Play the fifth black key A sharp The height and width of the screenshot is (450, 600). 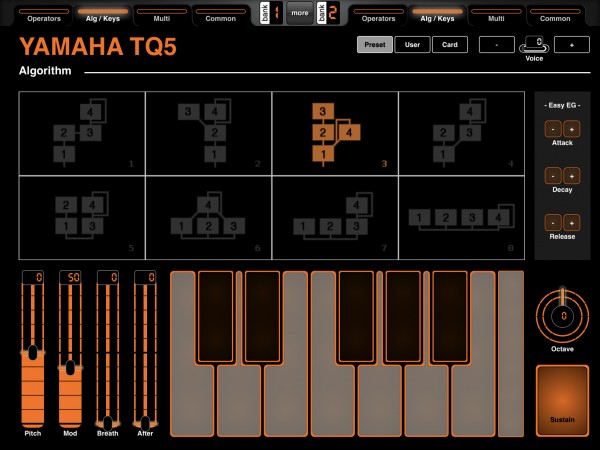click(450, 316)
